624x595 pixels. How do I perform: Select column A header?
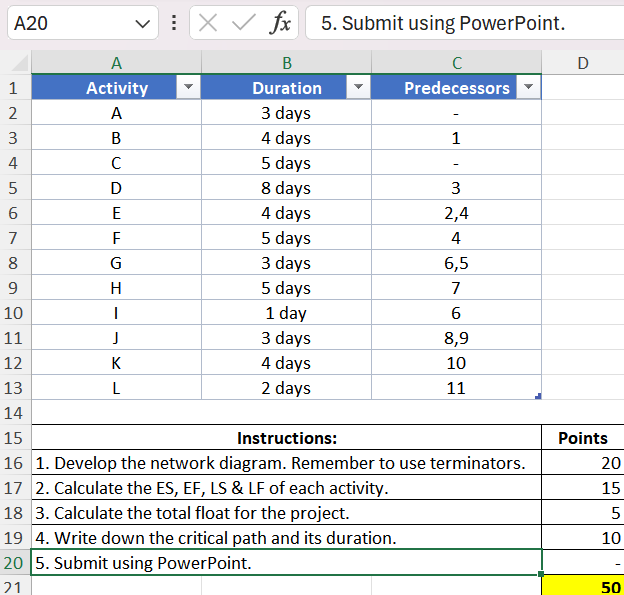[116, 63]
